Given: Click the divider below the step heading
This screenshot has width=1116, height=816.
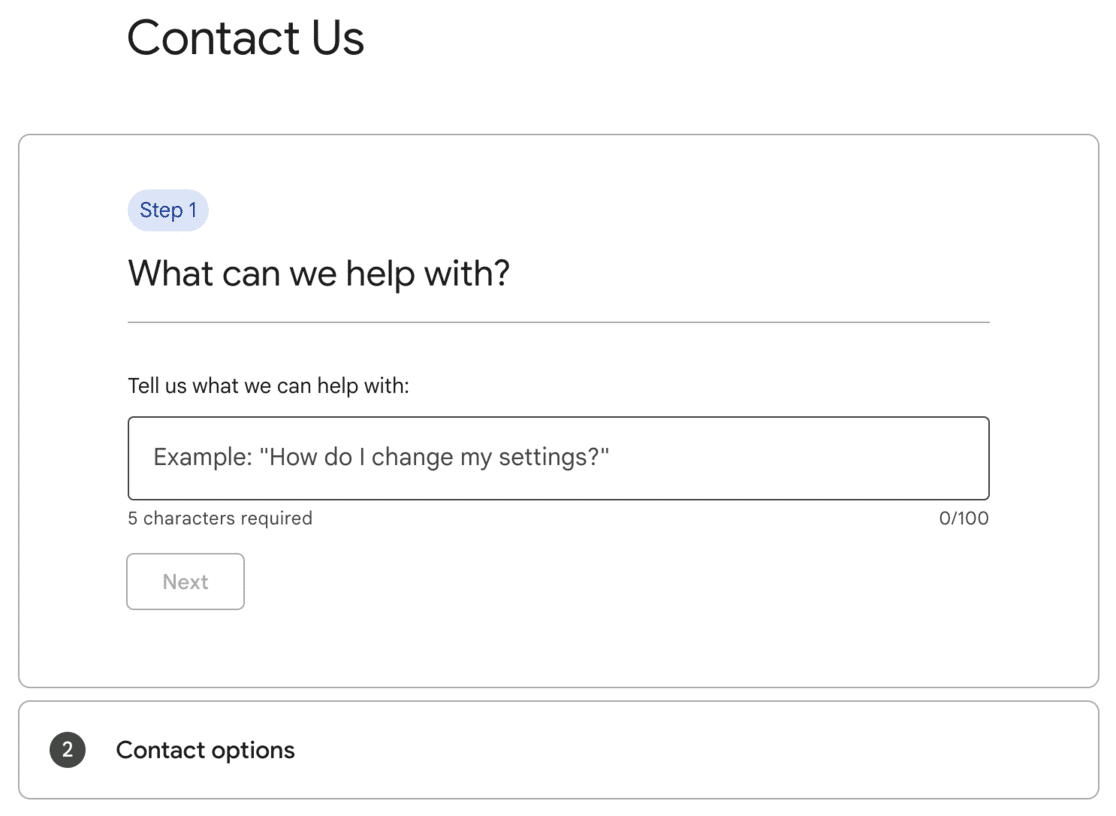Looking at the screenshot, I should 558,320.
